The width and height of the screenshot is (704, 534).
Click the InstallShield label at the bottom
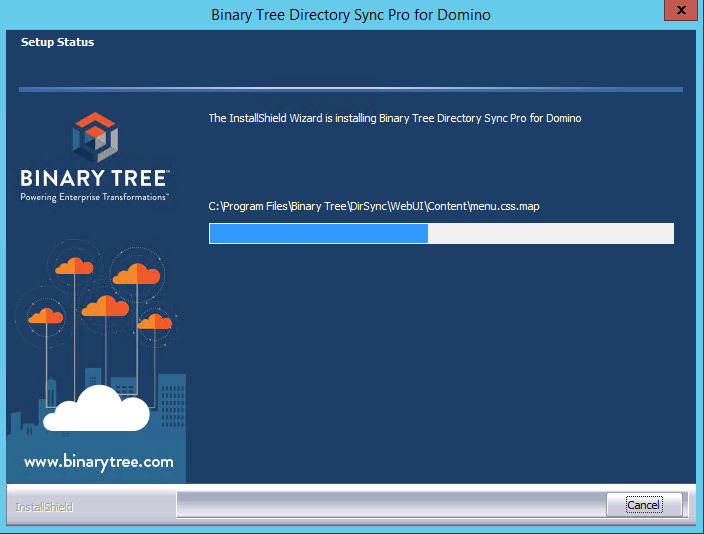[44, 507]
